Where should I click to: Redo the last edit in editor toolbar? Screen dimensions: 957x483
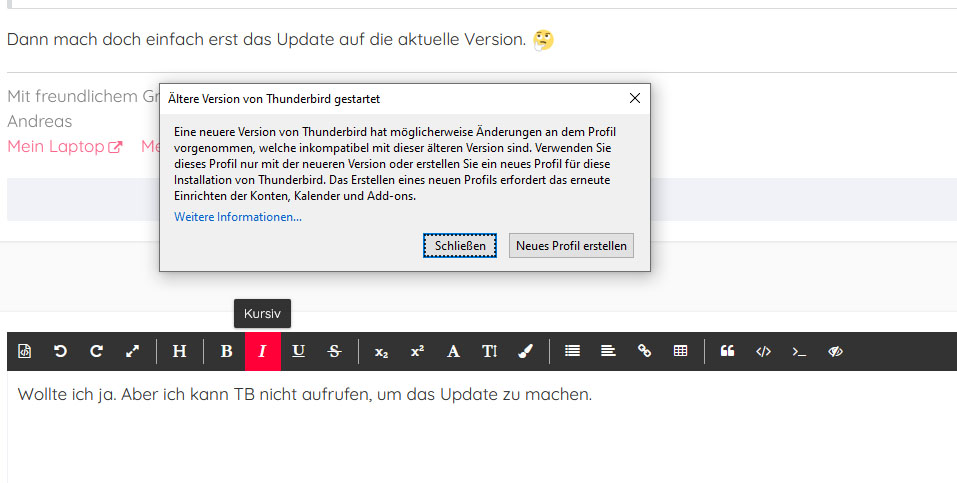[x=96, y=351]
